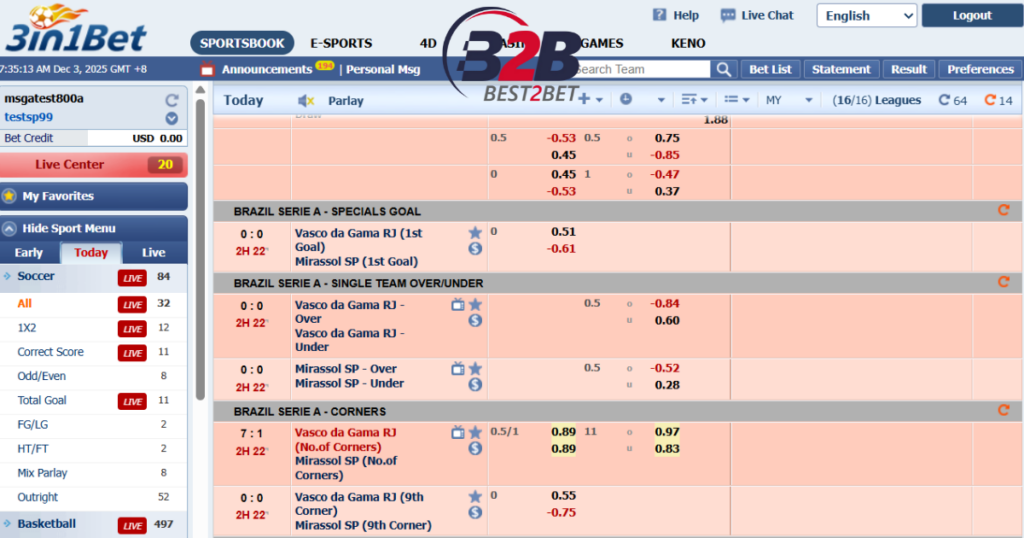Expand account details under testsp99

coord(172,118)
